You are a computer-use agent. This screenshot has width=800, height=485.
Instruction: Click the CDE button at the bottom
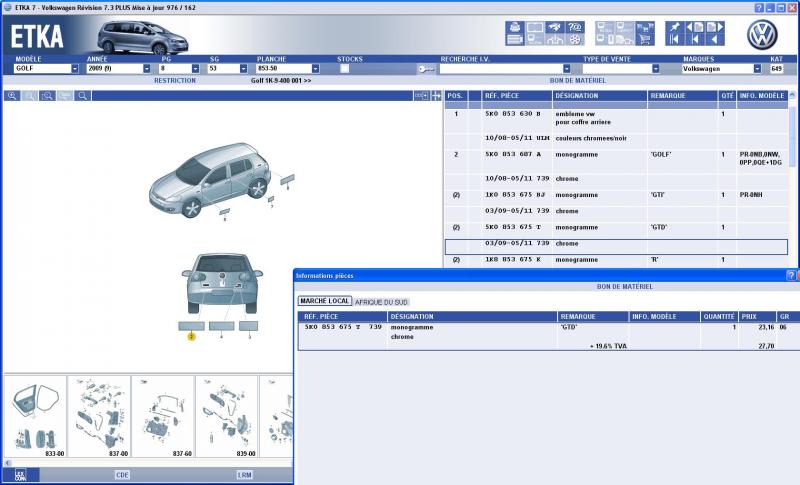point(122,475)
